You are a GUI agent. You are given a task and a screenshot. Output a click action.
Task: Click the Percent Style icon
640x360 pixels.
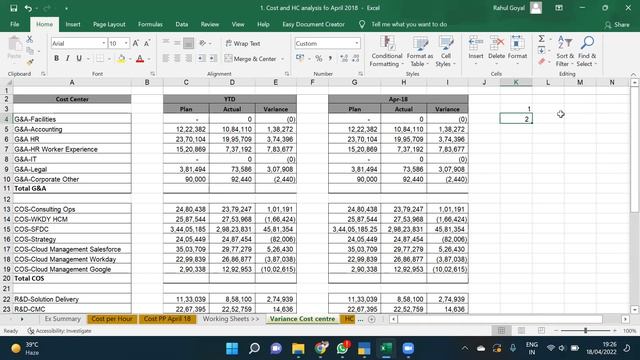(319, 59)
